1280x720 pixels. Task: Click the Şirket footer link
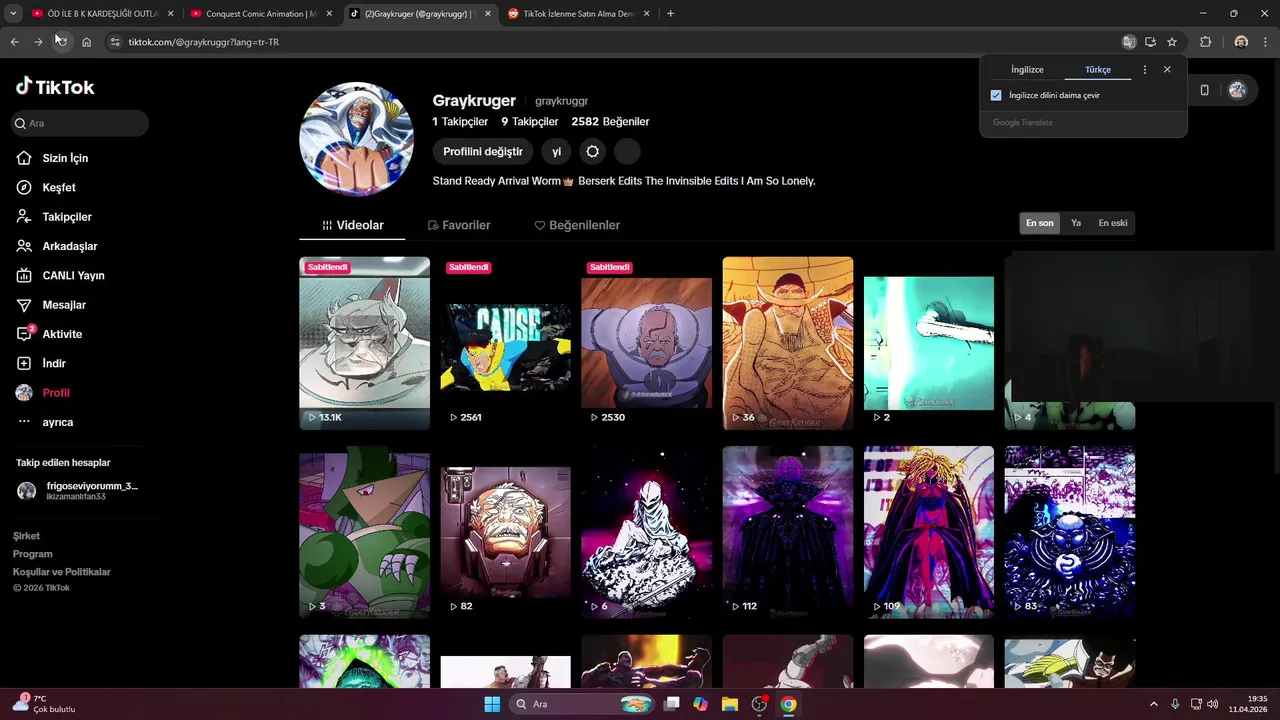pyautogui.click(x=26, y=536)
